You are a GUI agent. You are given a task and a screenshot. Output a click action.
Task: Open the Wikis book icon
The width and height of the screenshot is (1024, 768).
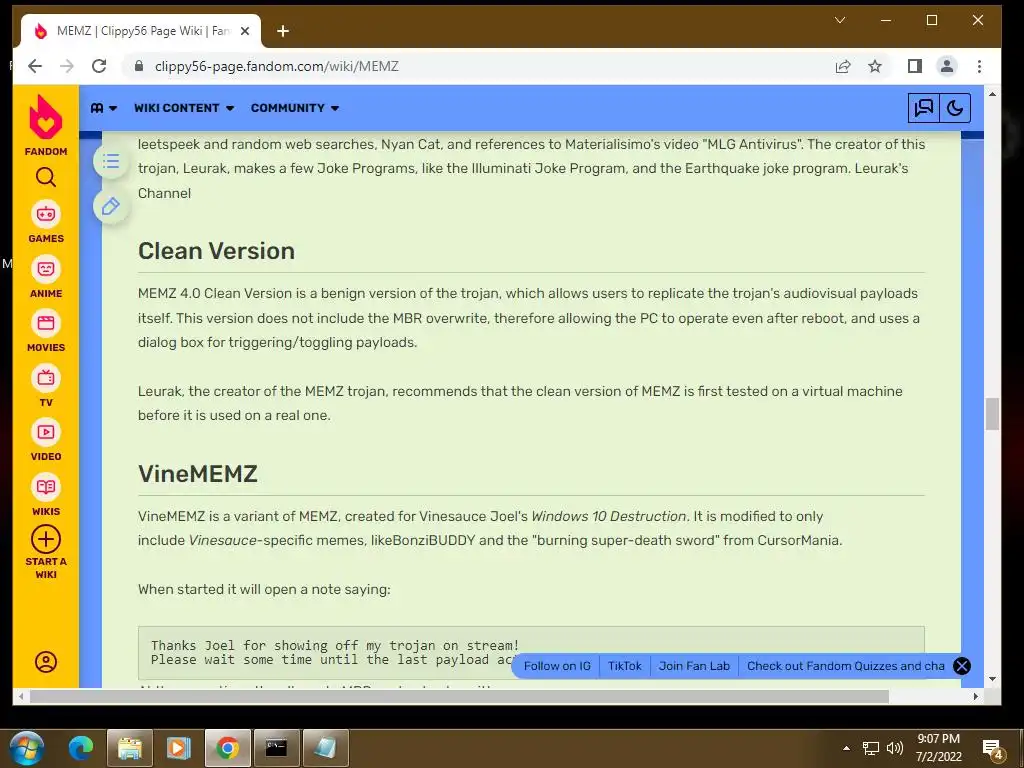46,487
